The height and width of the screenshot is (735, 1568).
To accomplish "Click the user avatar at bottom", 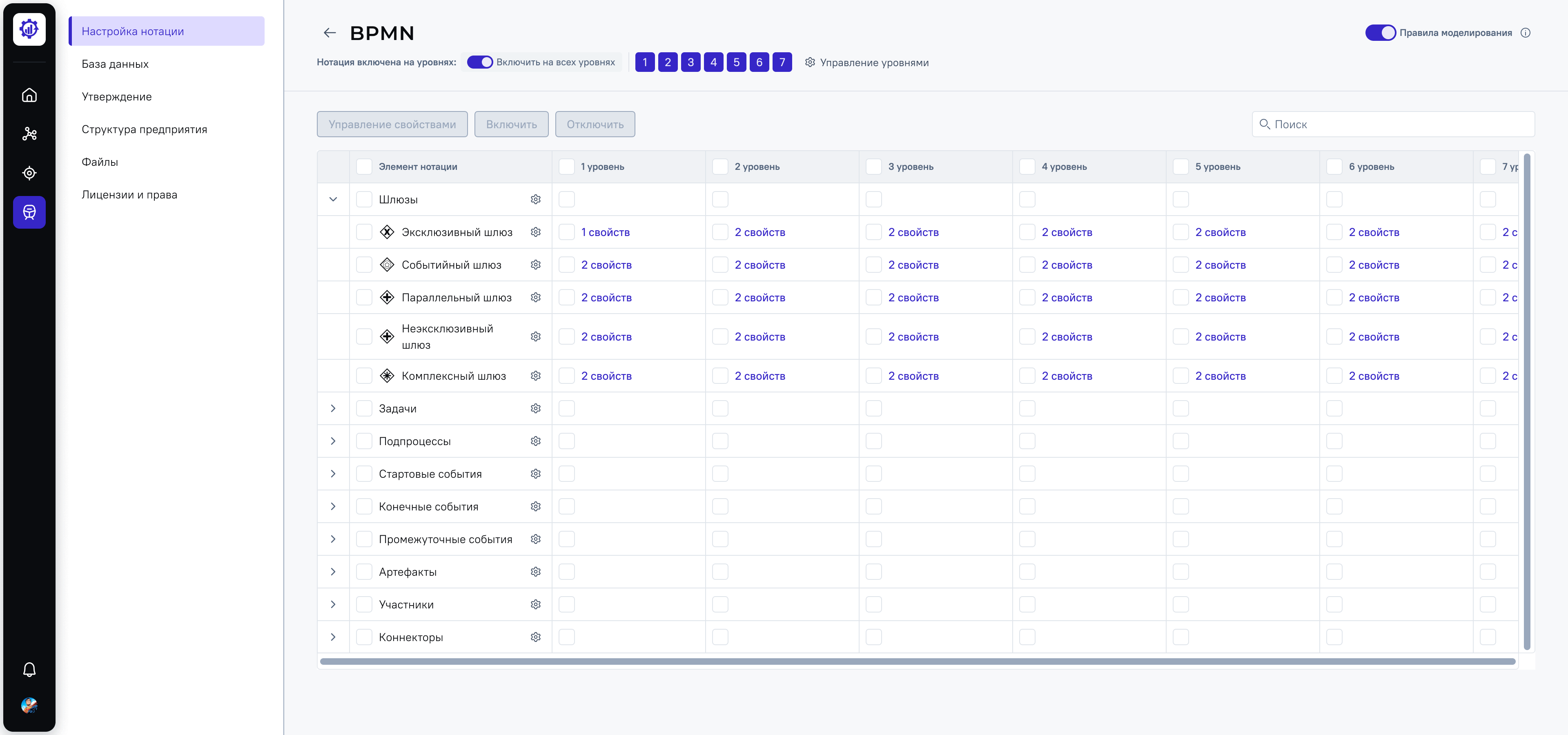I will click(29, 706).
